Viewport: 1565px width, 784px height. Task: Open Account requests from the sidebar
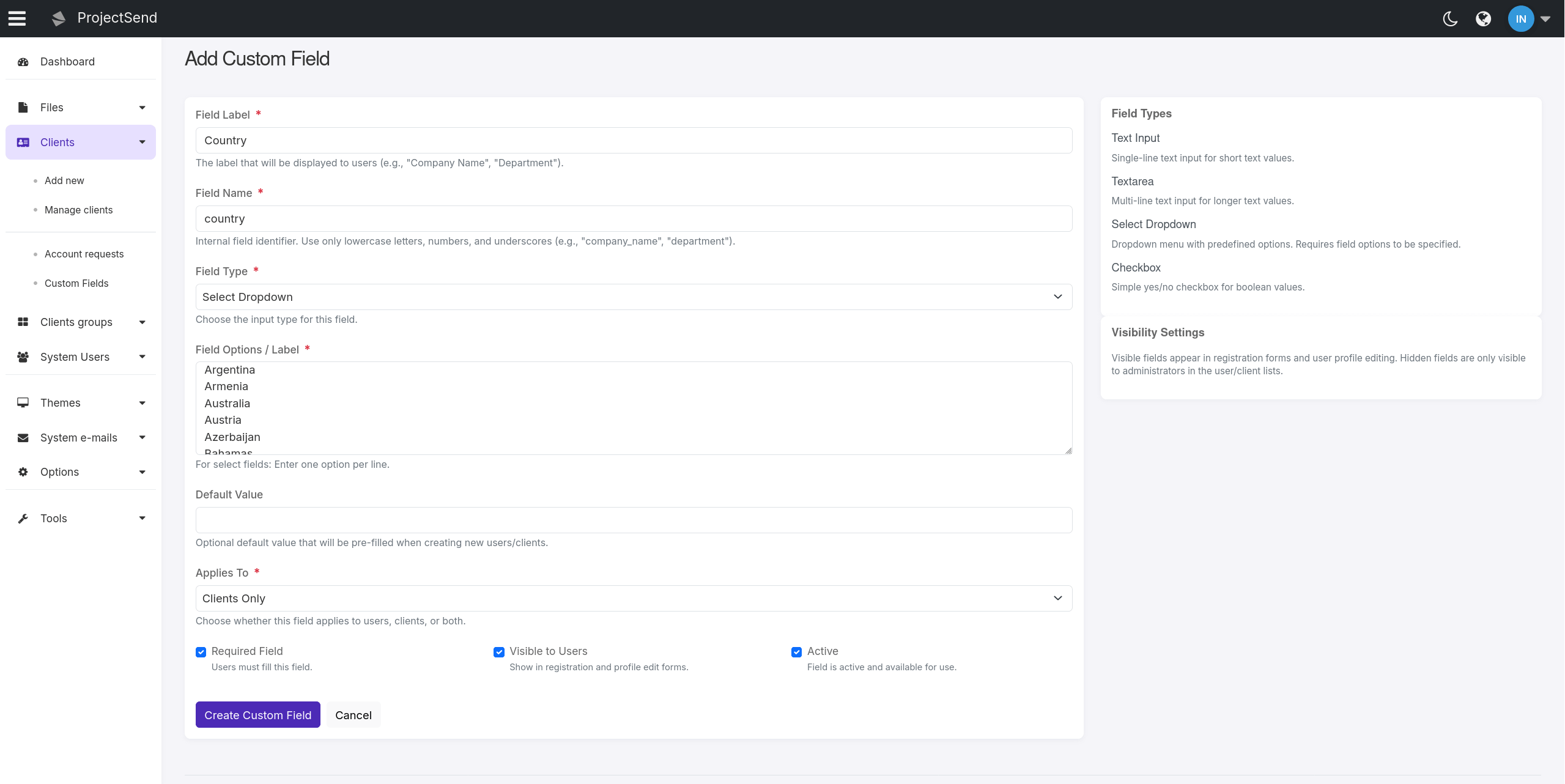(84, 254)
